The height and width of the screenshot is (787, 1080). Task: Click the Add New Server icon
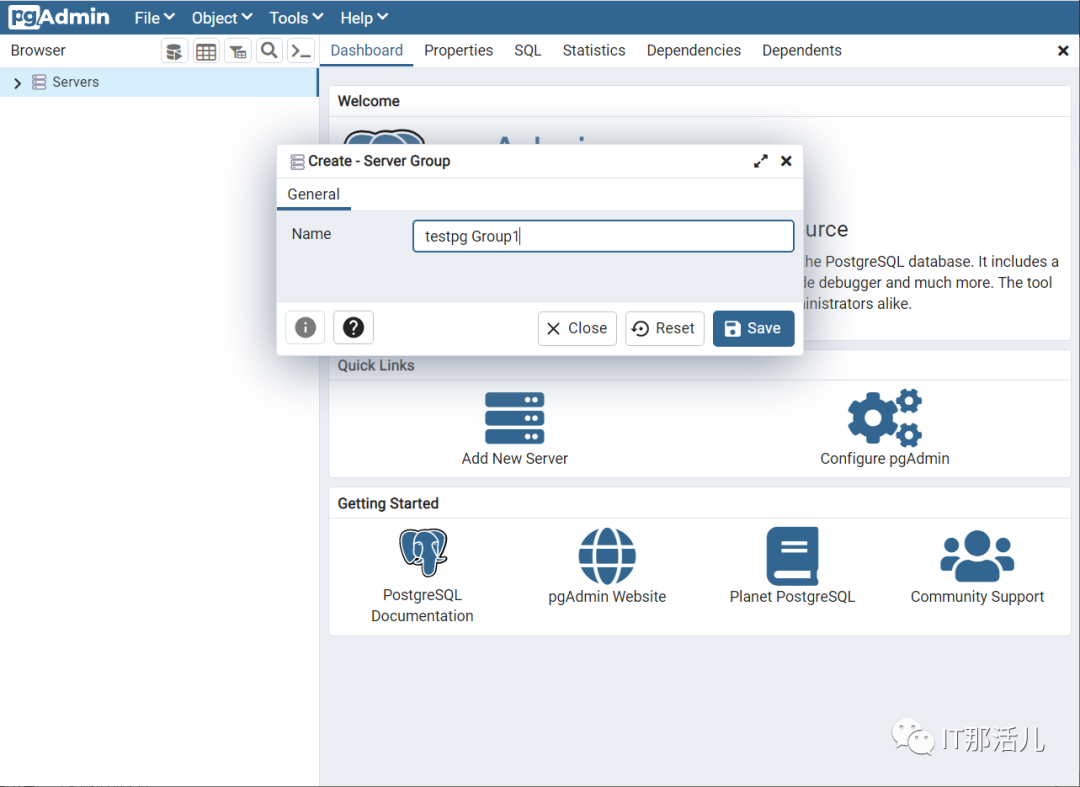(x=515, y=418)
